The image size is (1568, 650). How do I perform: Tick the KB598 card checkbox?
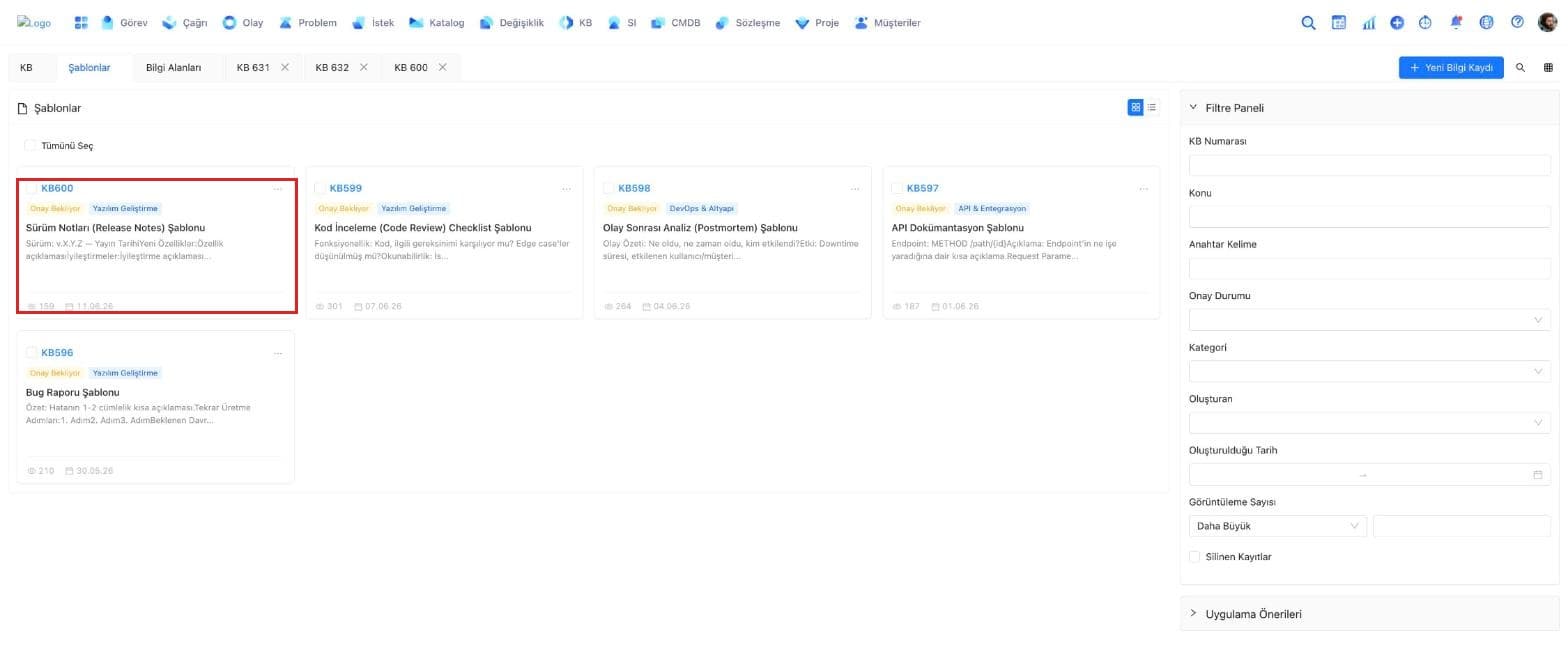[609, 188]
